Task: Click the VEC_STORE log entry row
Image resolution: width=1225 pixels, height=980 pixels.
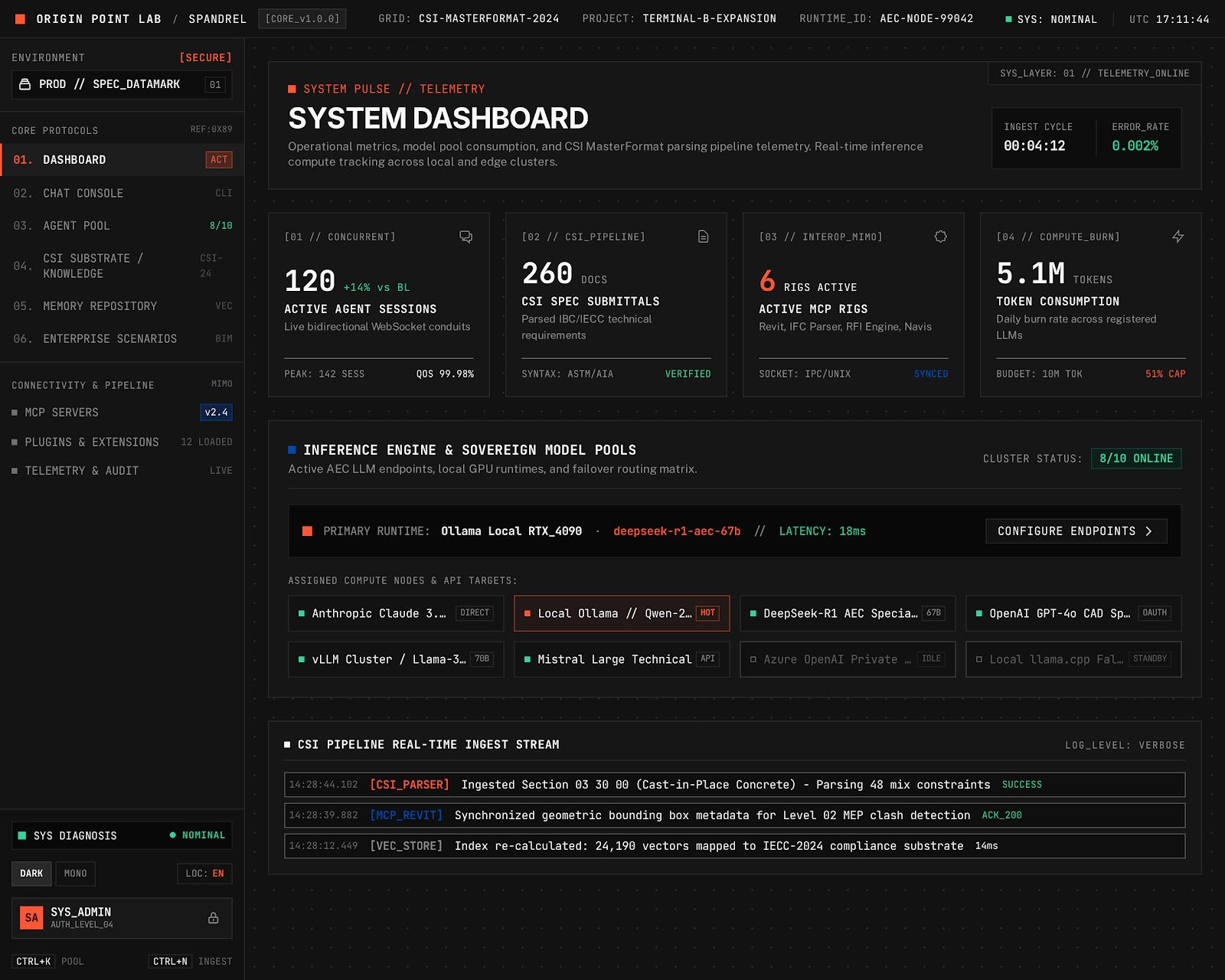Action: click(735, 846)
